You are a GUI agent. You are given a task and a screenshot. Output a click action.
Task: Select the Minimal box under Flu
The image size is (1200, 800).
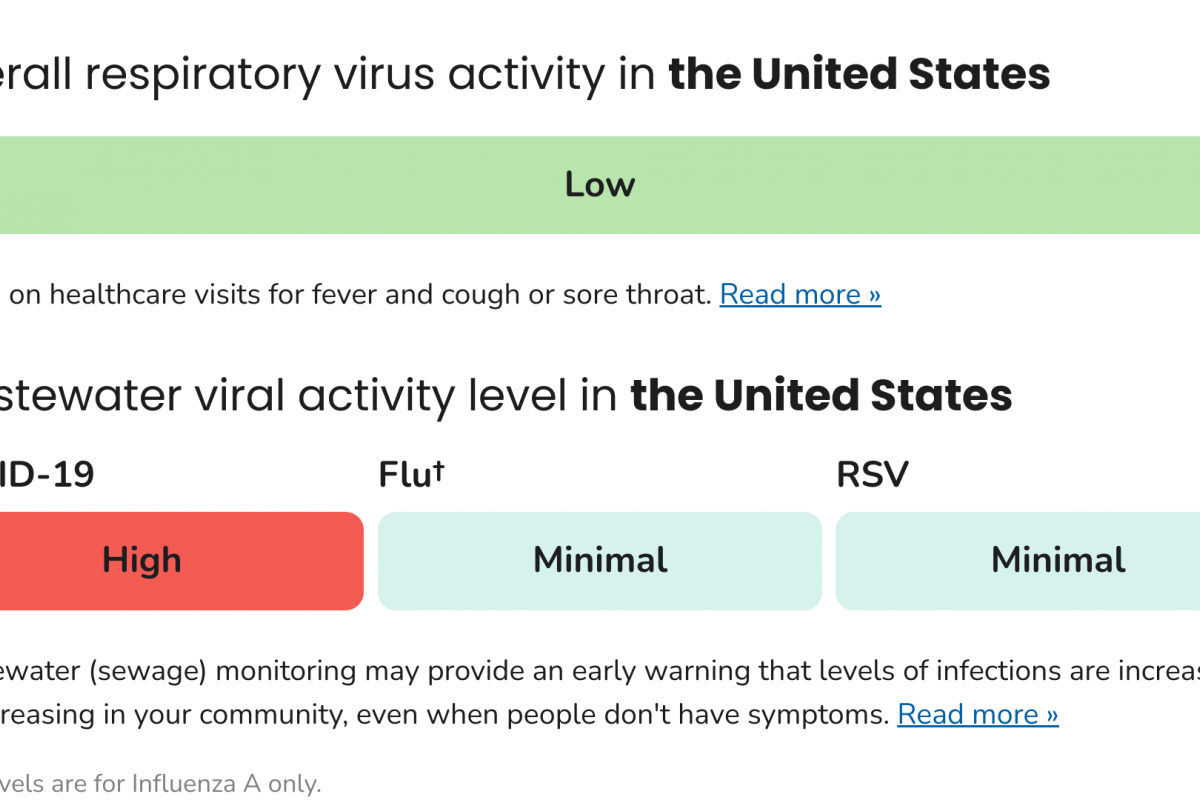pos(599,560)
